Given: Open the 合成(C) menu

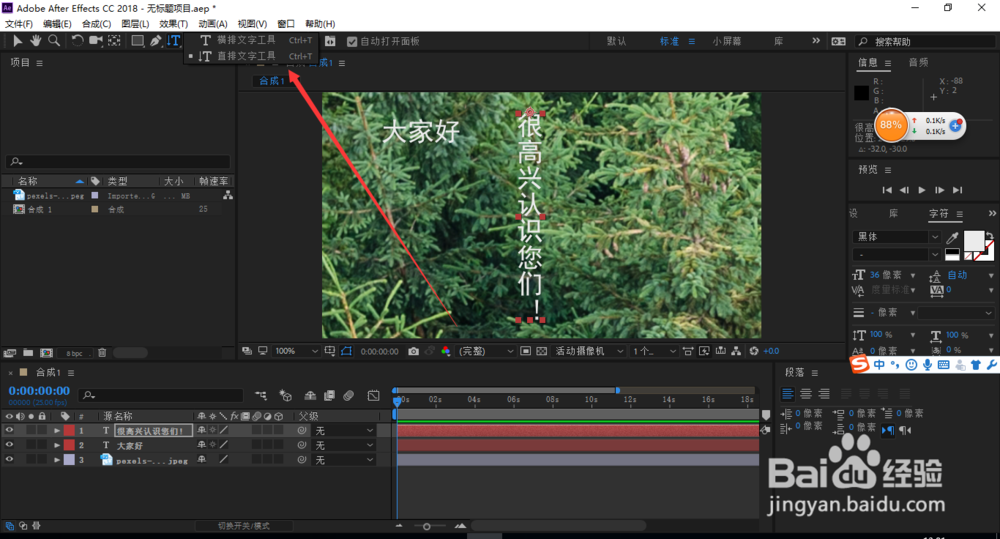Looking at the screenshot, I should [x=96, y=24].
